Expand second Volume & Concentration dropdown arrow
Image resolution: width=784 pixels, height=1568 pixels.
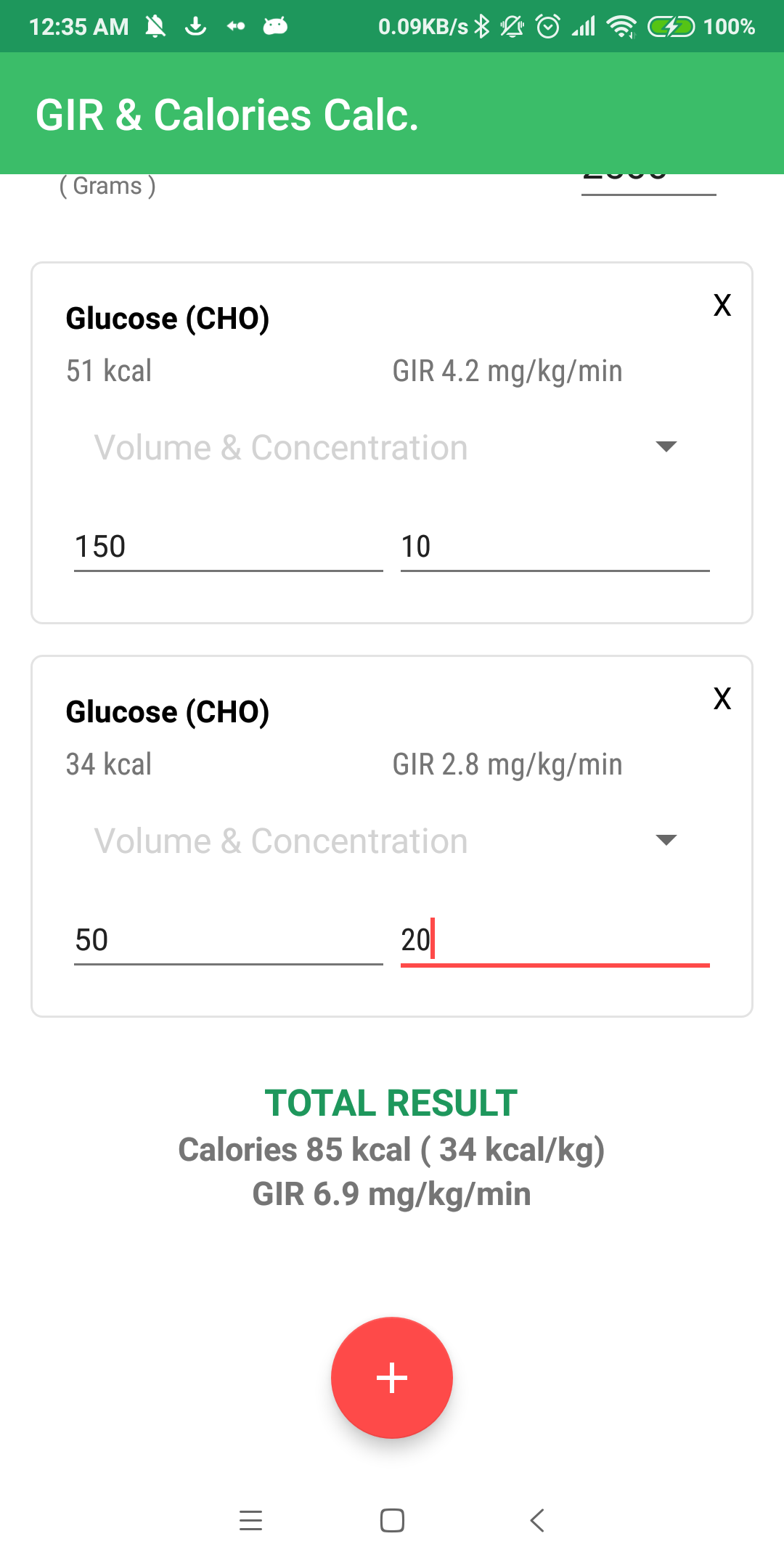(666, 840)
